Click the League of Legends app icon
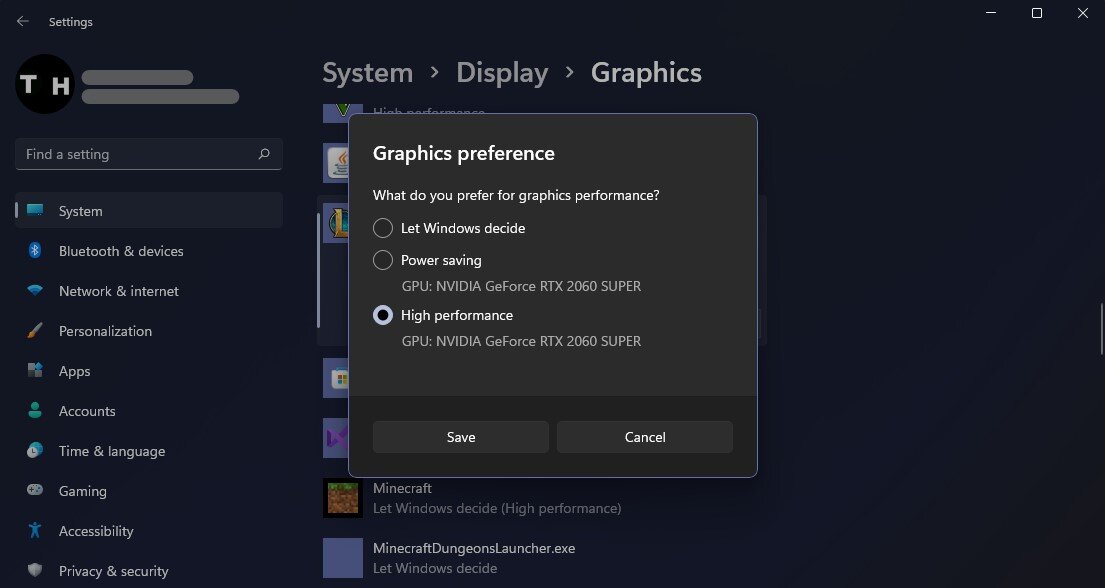This screenshot has width=1105, height=588. 336,223
